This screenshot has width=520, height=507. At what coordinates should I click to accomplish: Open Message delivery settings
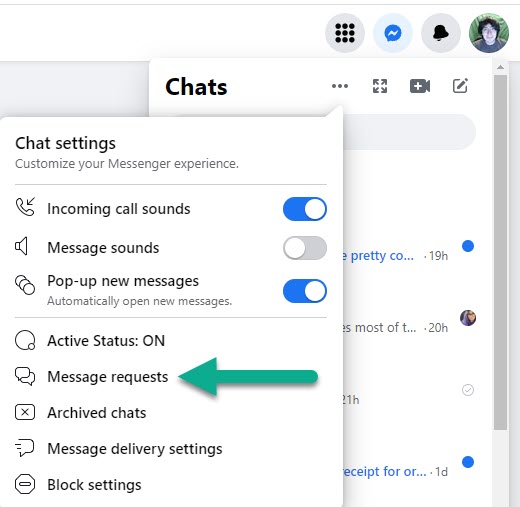(x=171, y=449)
